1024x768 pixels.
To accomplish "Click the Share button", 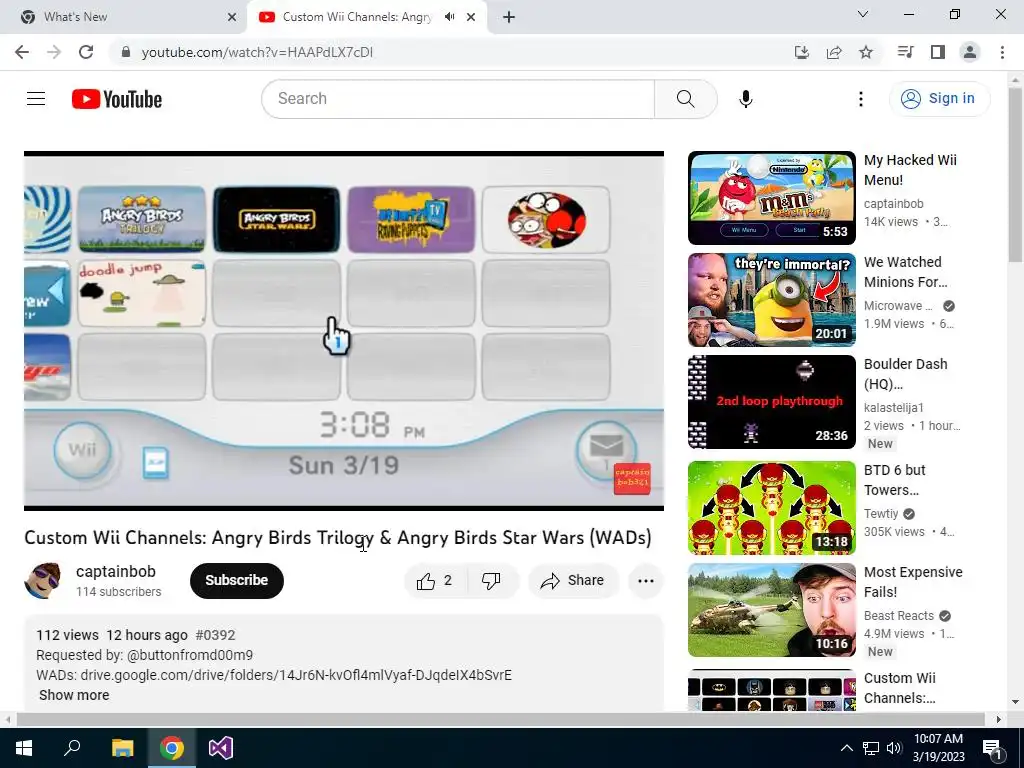I will tap(573, 581).
